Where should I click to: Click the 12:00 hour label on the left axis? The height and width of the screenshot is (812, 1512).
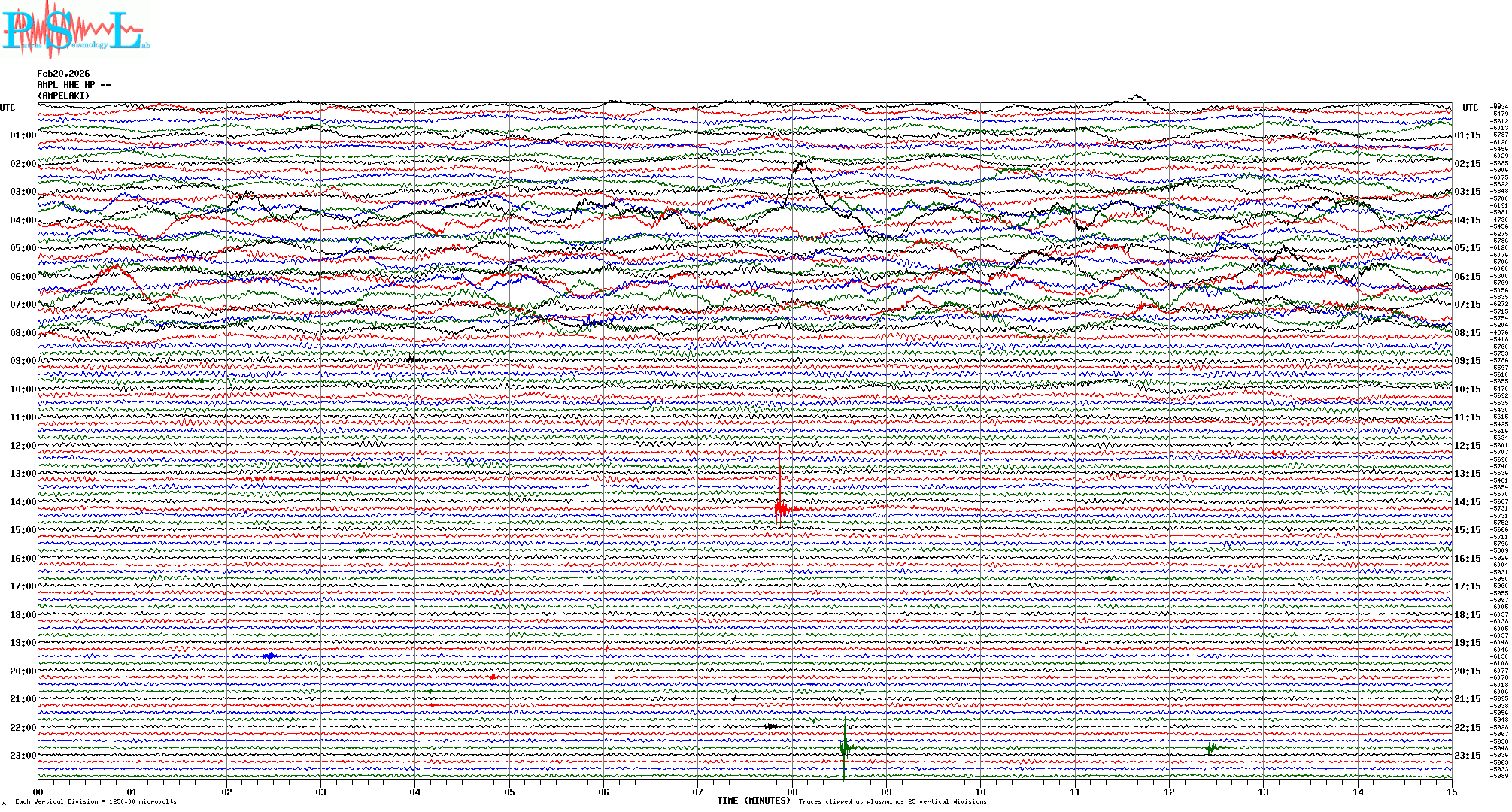pyautogui.click(x=23, y=446)
